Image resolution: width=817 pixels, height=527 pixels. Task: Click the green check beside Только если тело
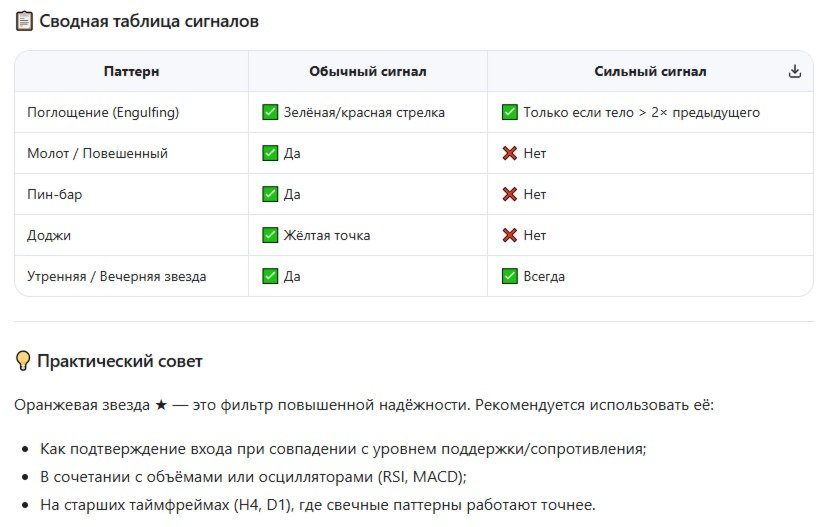(510, 113)
